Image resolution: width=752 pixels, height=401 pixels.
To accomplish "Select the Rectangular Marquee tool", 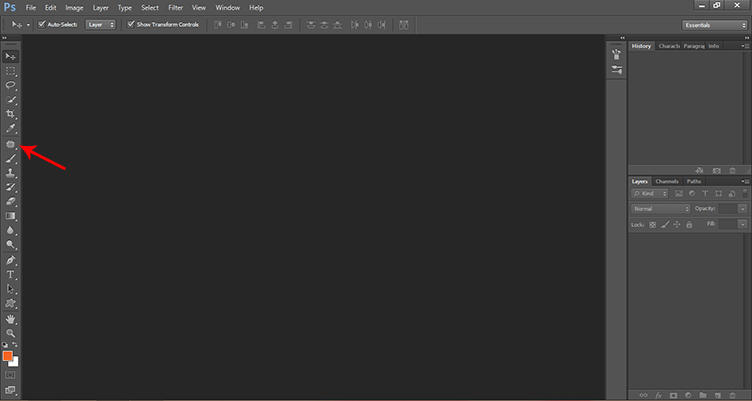I will (x=11, y=71).
